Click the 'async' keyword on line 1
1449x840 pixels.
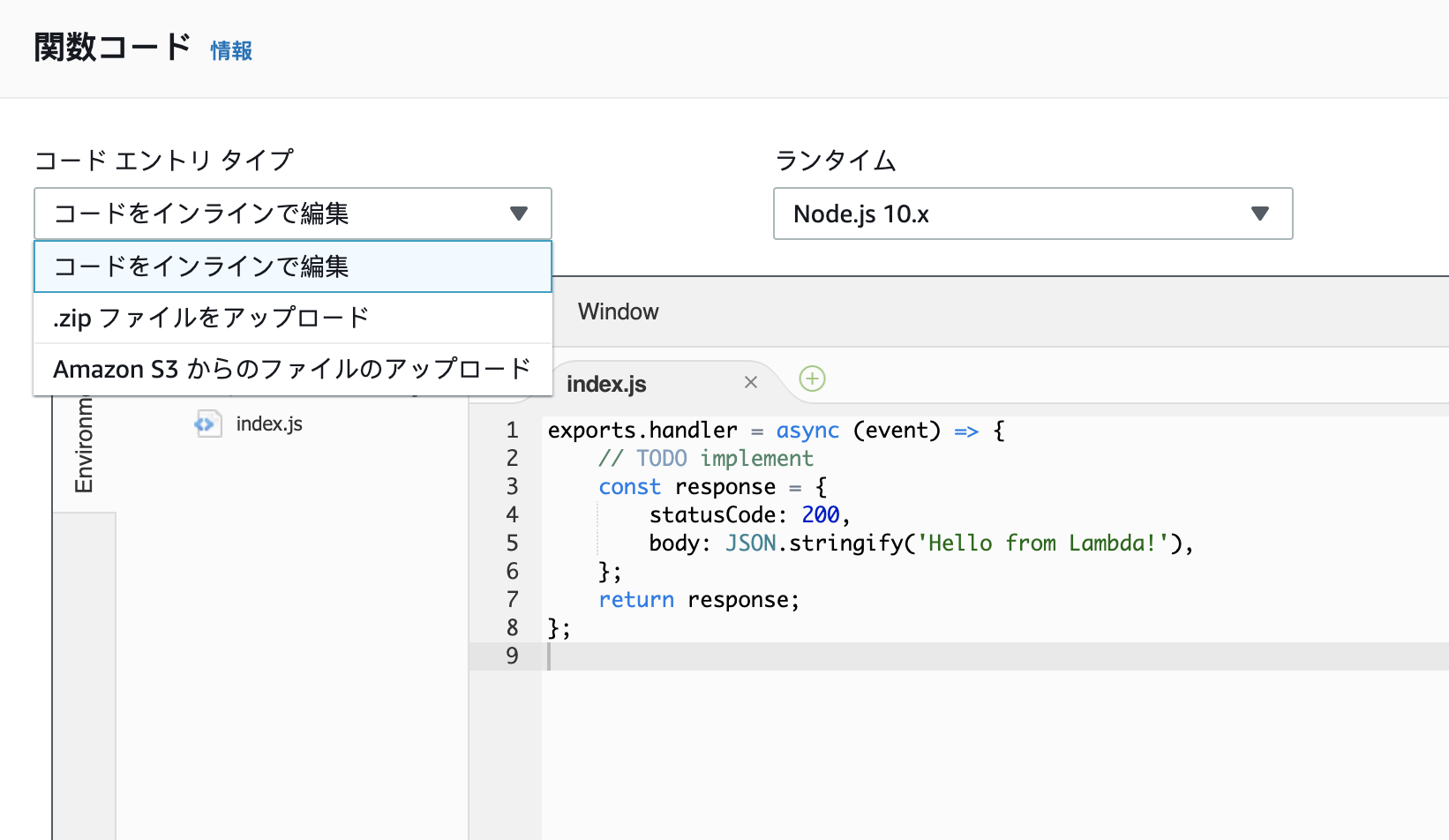pos(807,430)
